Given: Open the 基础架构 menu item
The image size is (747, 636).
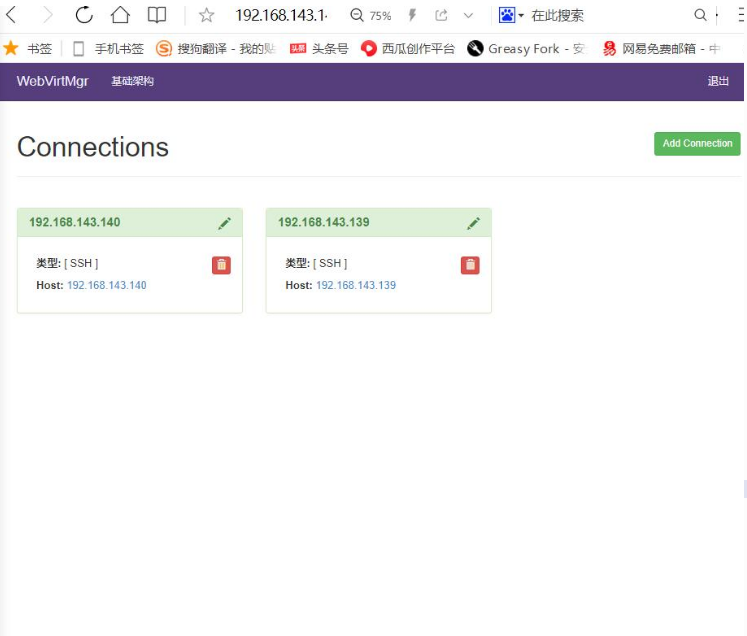Looking at the screenshot, I should [132, 81].
